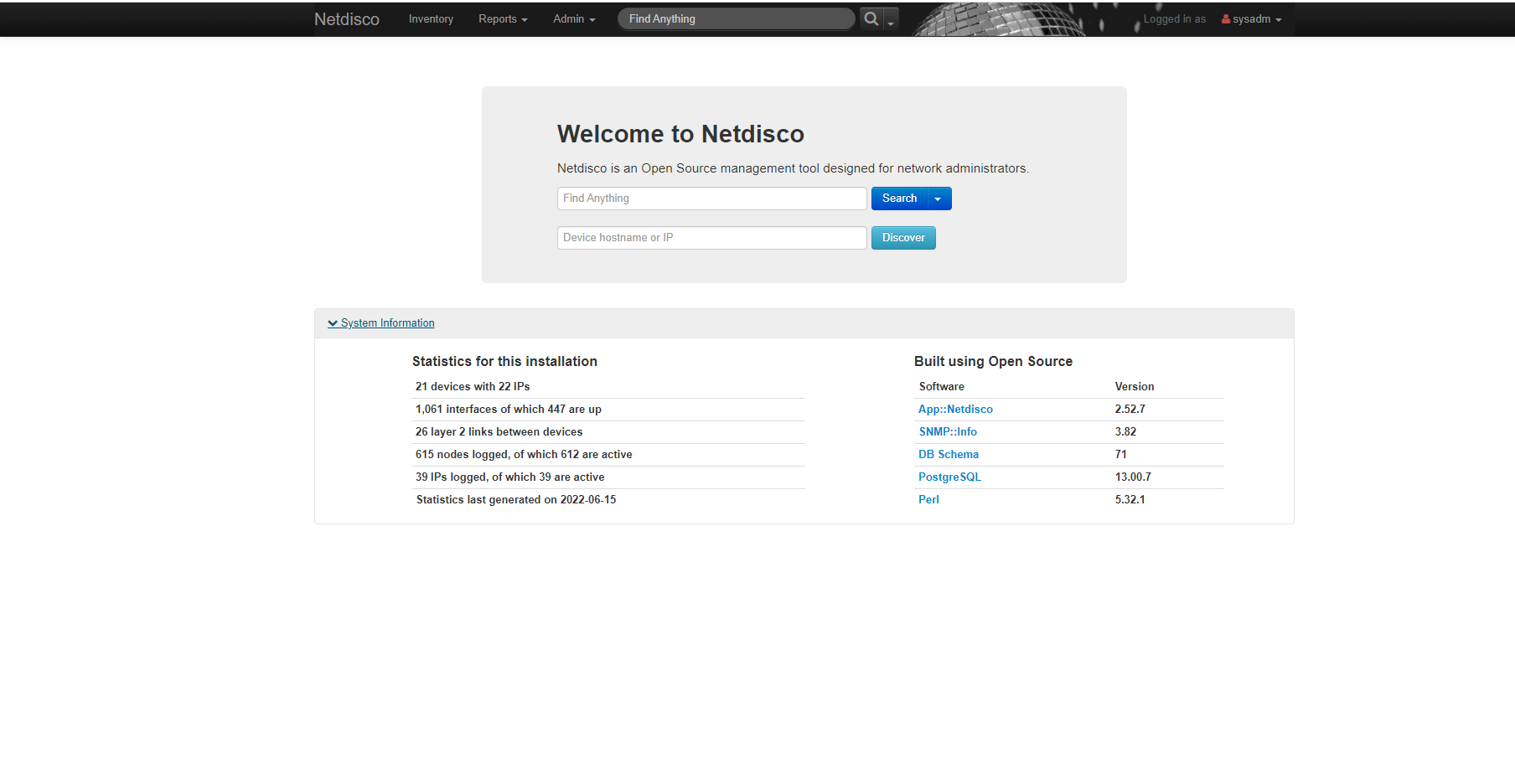Open the caret beside the Search button
This screenshot has height=784, width=1515.
938,199
